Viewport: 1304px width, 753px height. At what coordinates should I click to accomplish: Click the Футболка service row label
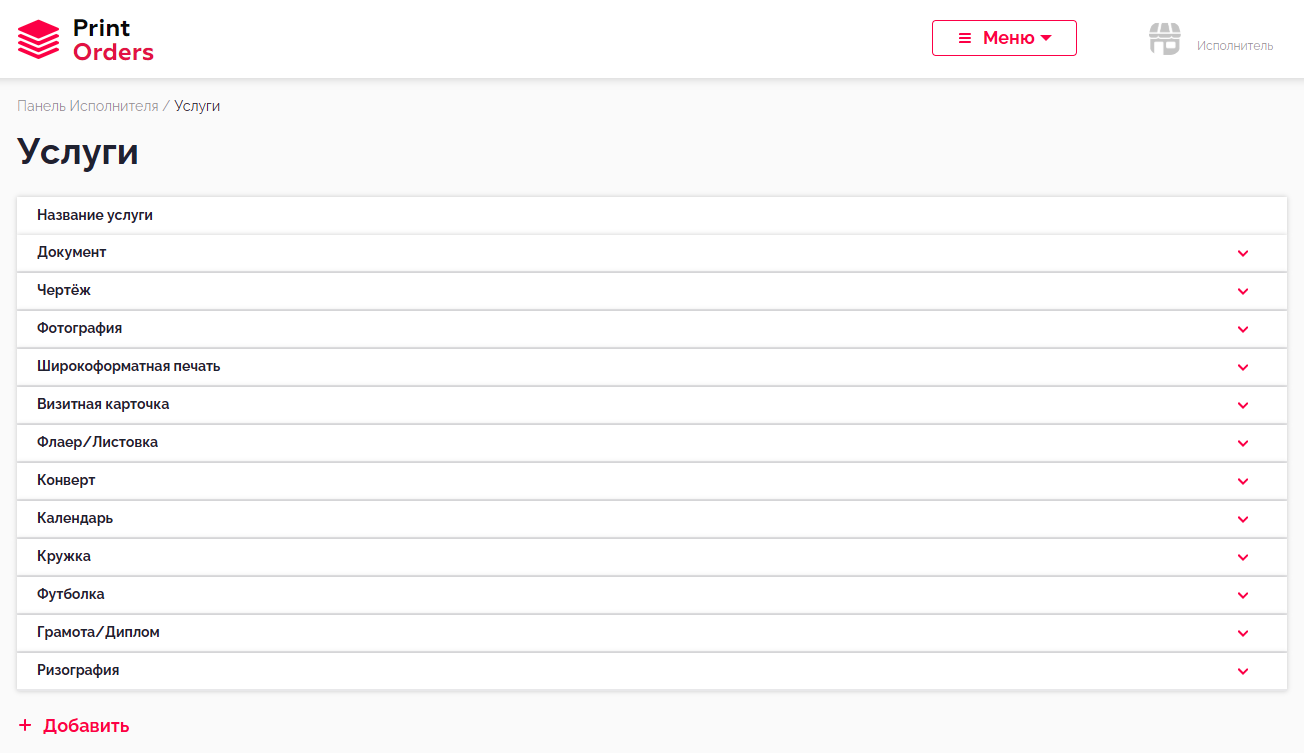pos(71,594)
